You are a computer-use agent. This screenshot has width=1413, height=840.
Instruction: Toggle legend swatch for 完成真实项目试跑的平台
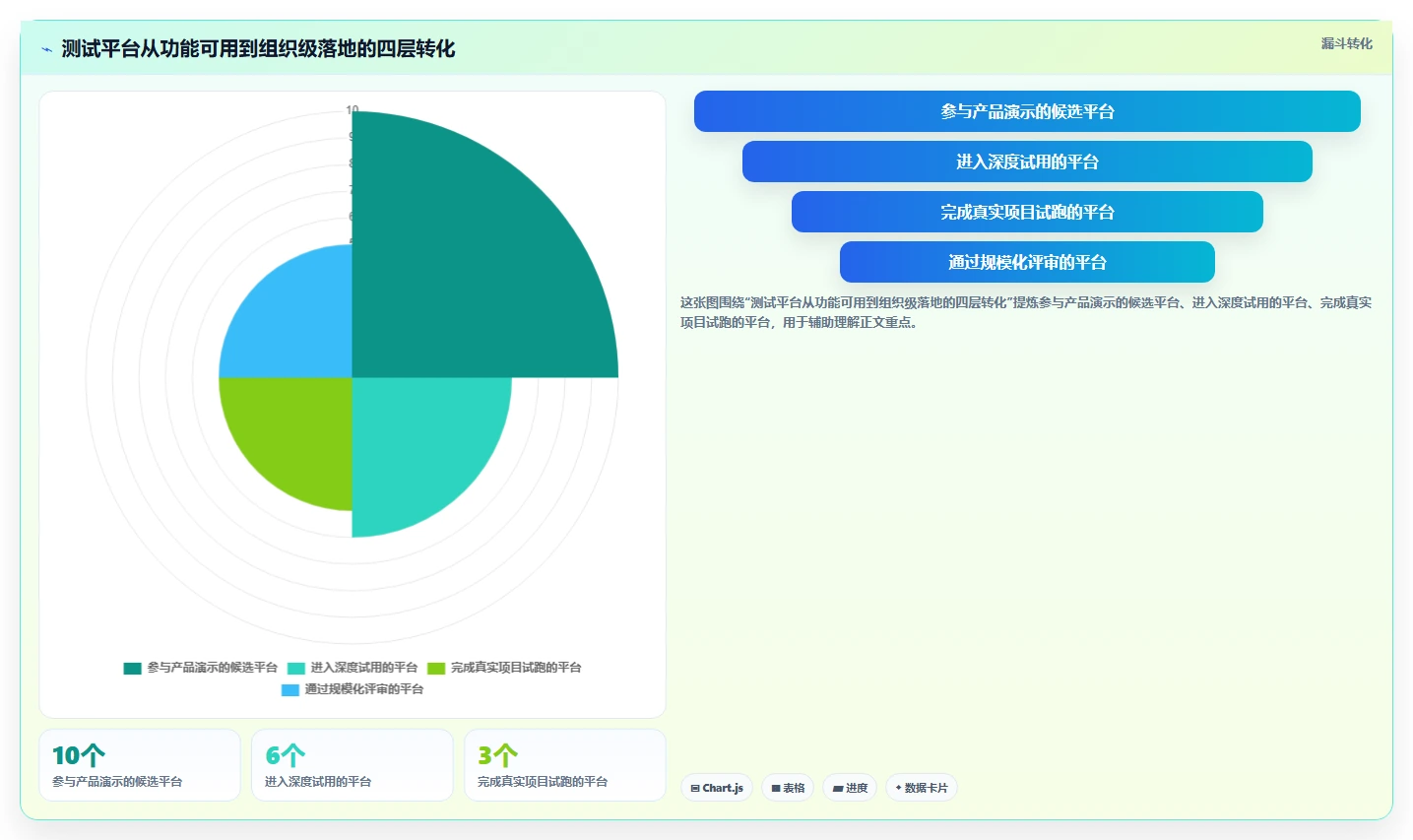point(436,668)
